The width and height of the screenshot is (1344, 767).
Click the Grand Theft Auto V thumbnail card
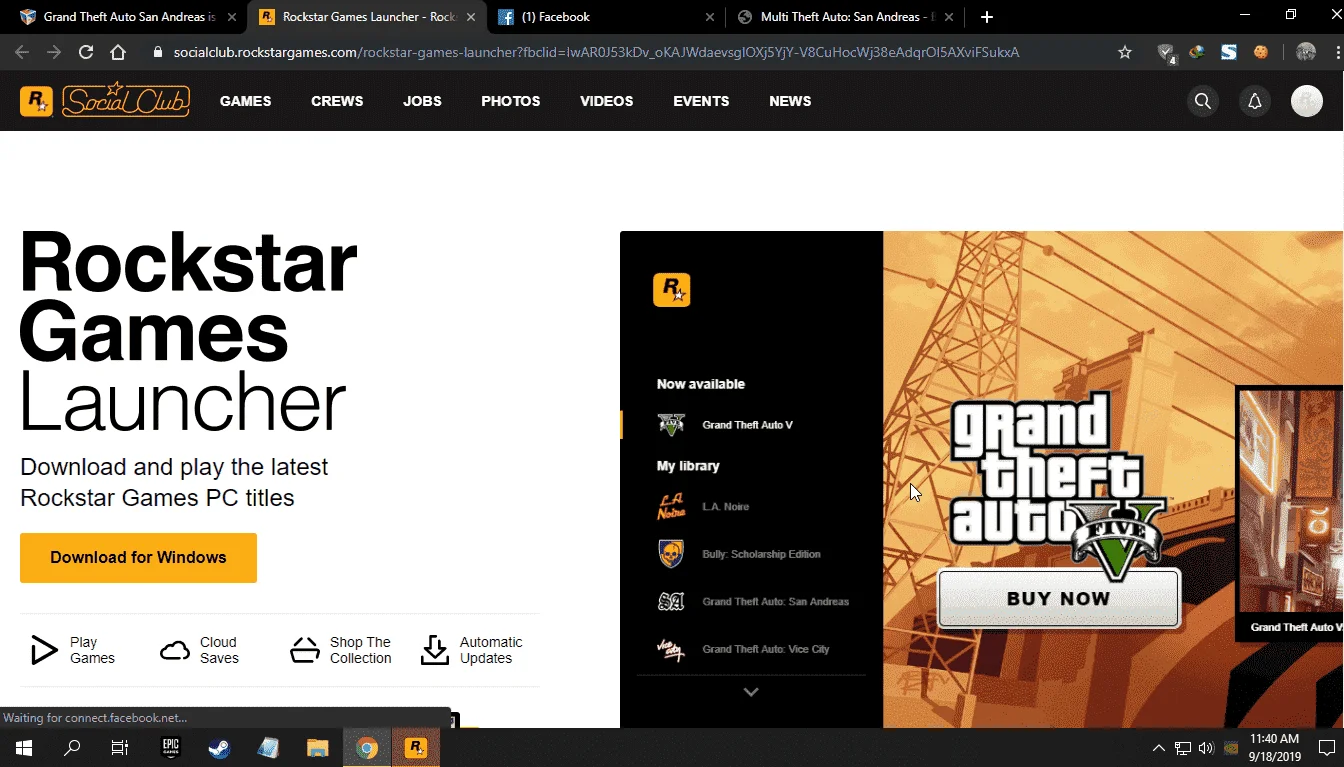[1290, 515]
